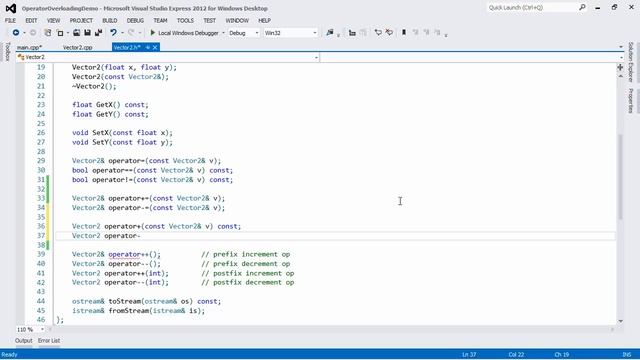Click the INS indicator in status bar

627,355
